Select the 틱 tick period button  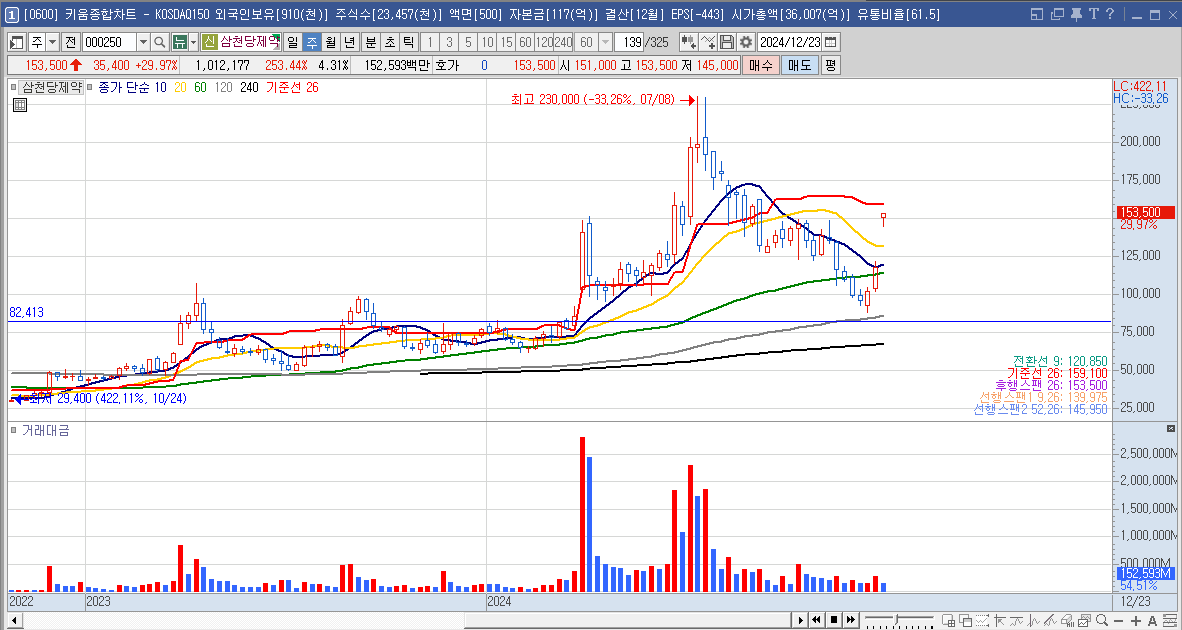[408, 42]
